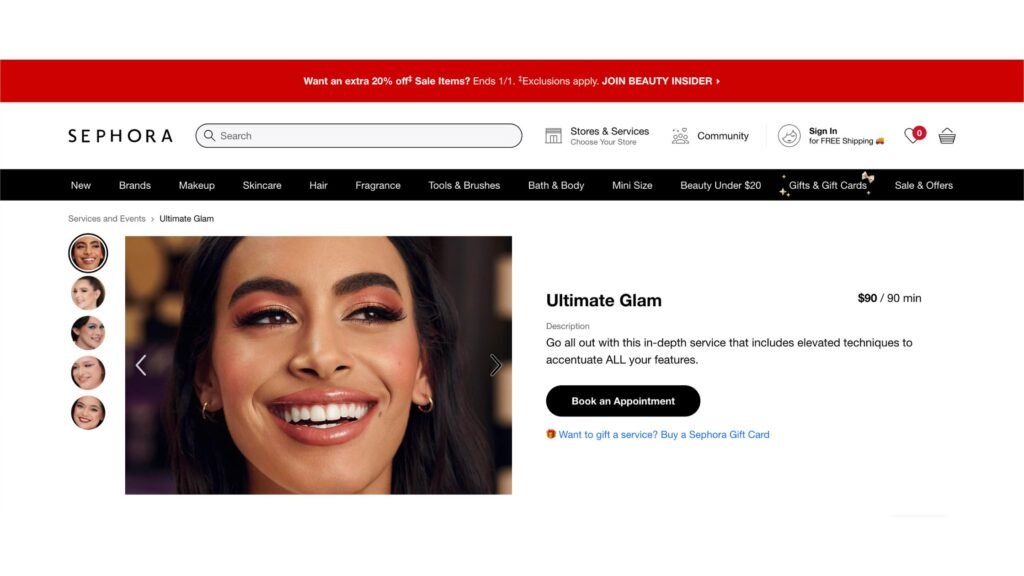Screen dimensions: 1024x576
Task: Show the next photo with right arrow
Action: [x=495, y=365]
